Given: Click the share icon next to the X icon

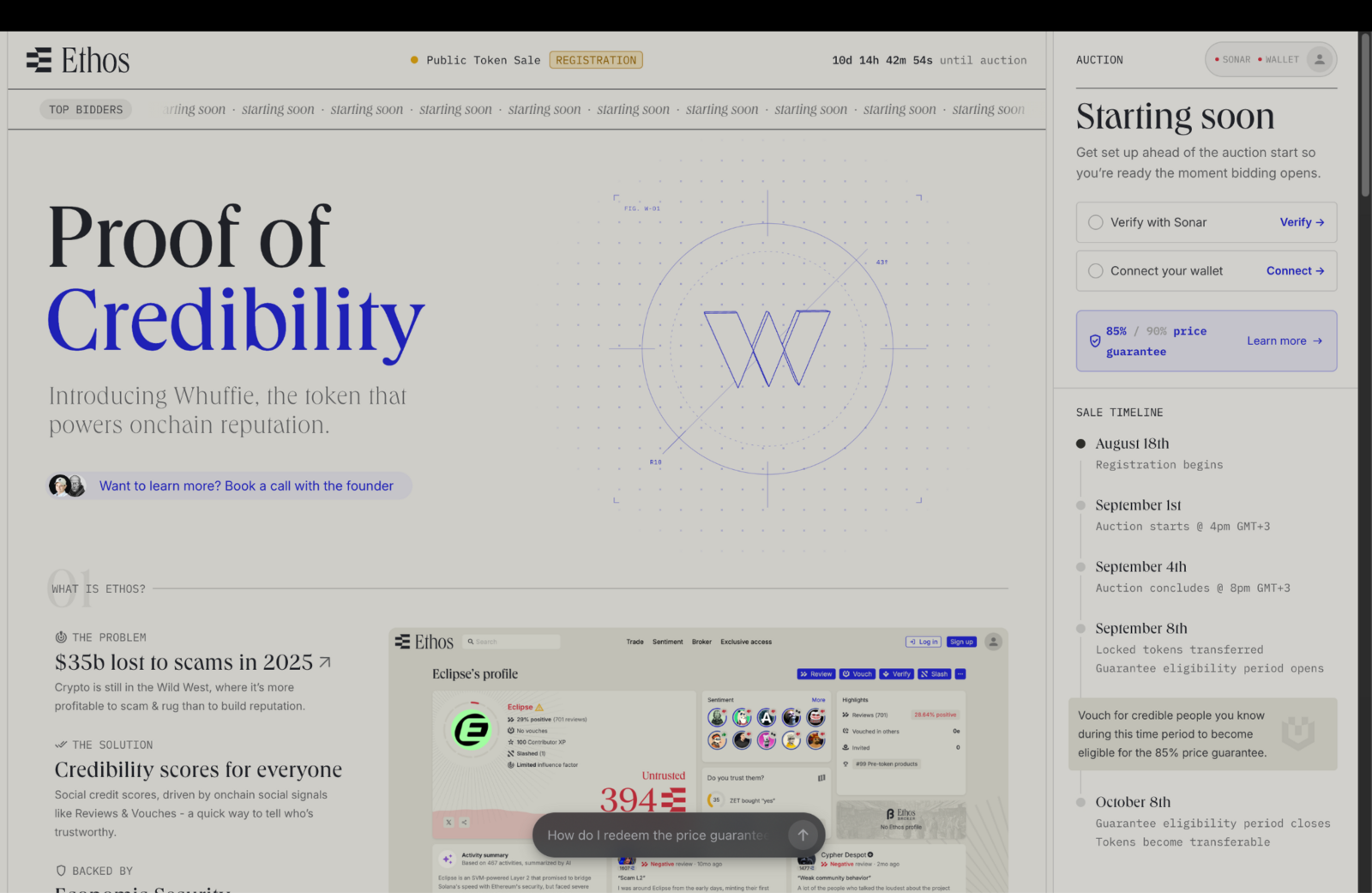Looking at the screenshot, I should (x=464, y=822).
